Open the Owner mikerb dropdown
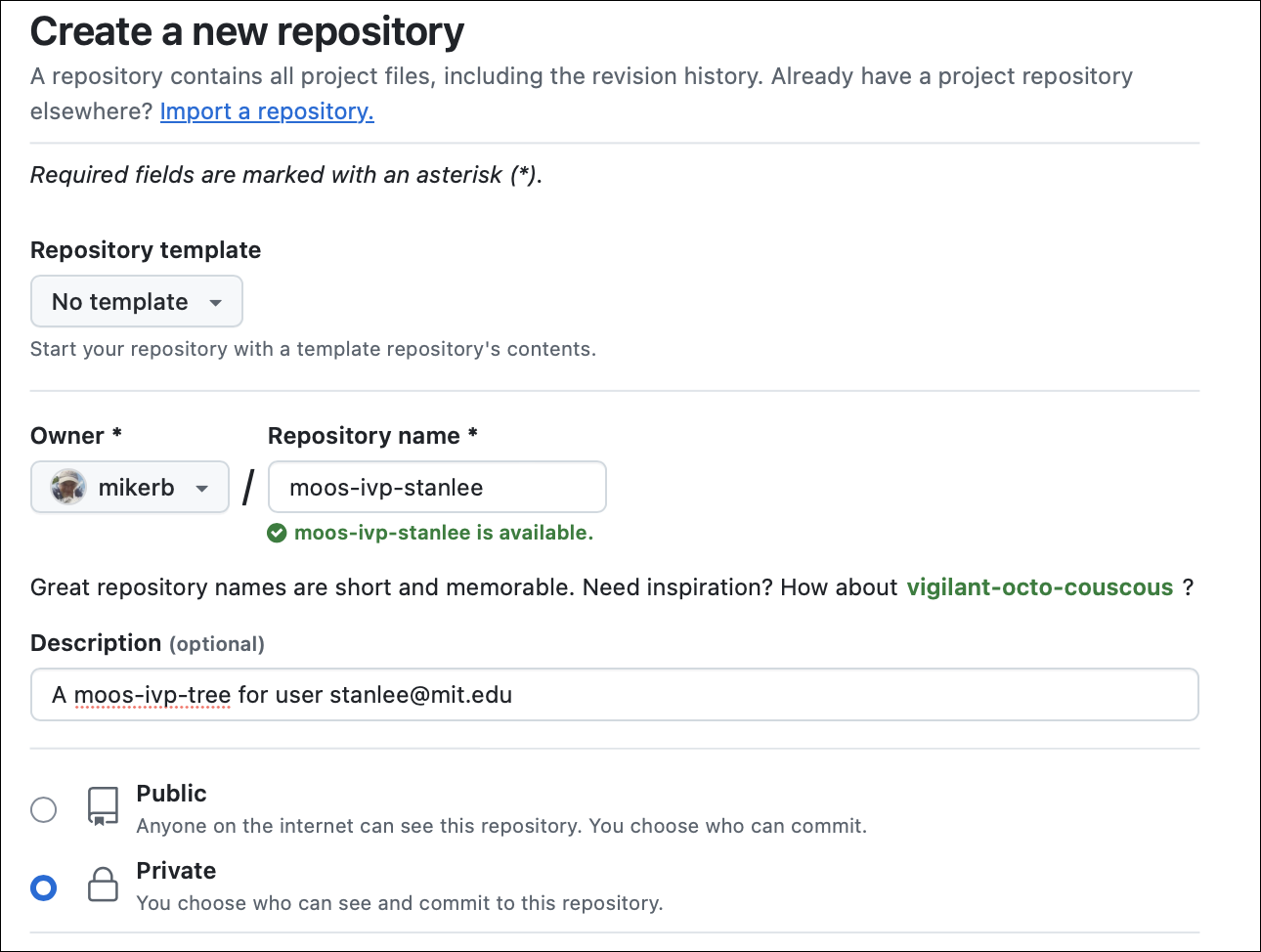 pyautogui.click(x=129, y=487)
